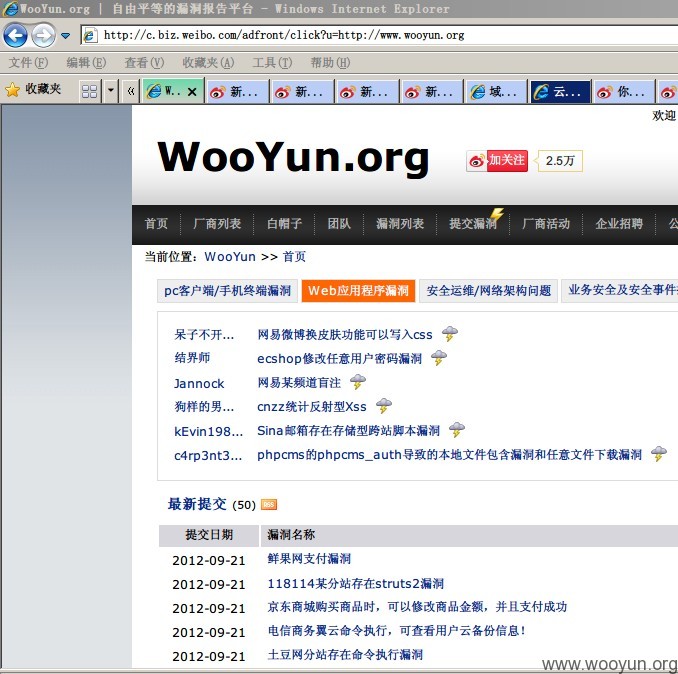678x674 pixels.
Task: Open the 编辑(E) menu
Action: pos(86,63)
